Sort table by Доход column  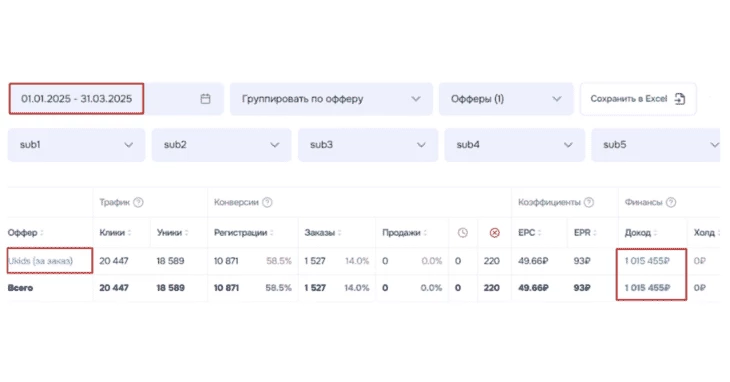641,233
